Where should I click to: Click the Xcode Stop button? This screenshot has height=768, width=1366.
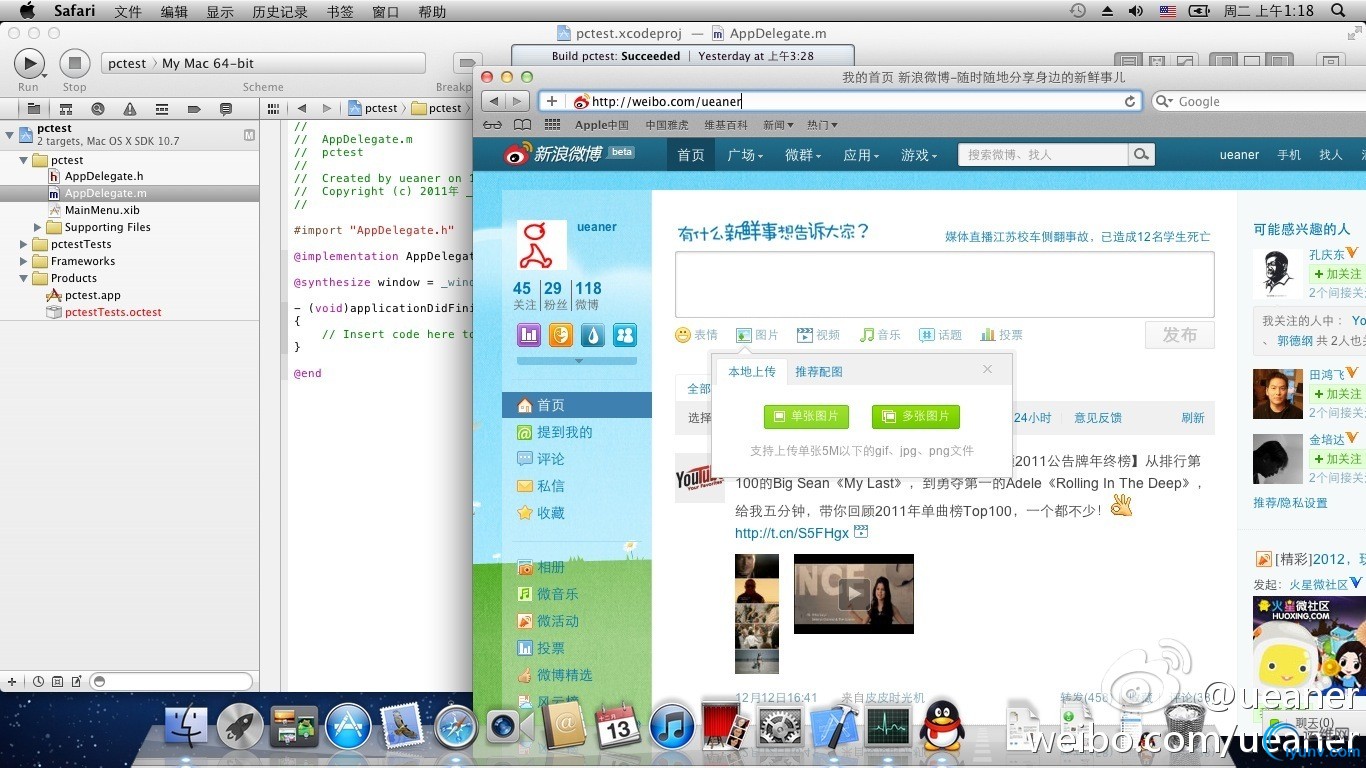point(74,64)
